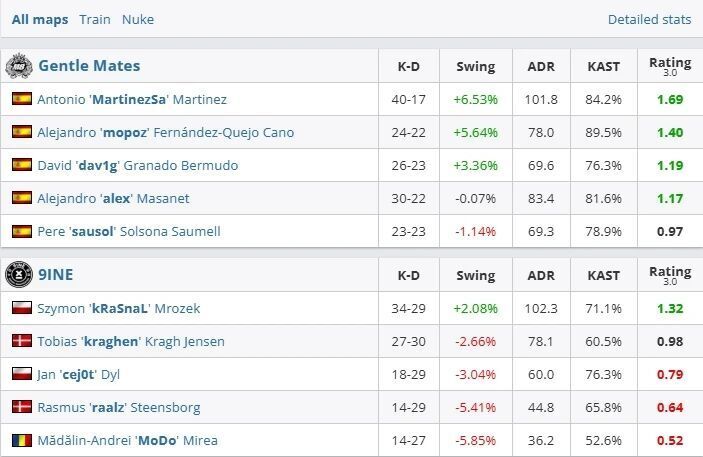The height and width of the screenshot is (457, 703).
Task: Click the Gentle Mates team logo
Action: [19, 66]
